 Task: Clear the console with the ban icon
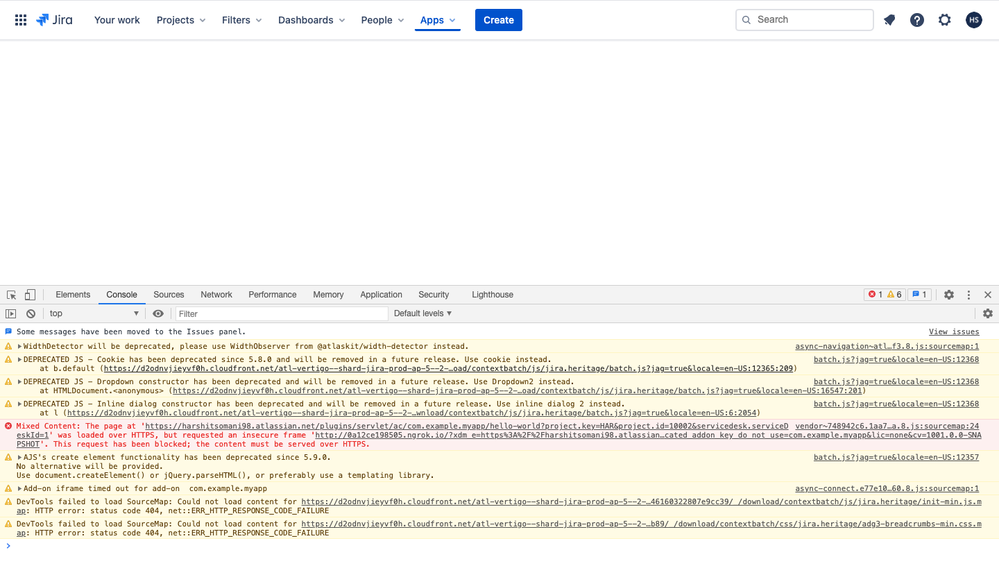click(x=31, y=313)
